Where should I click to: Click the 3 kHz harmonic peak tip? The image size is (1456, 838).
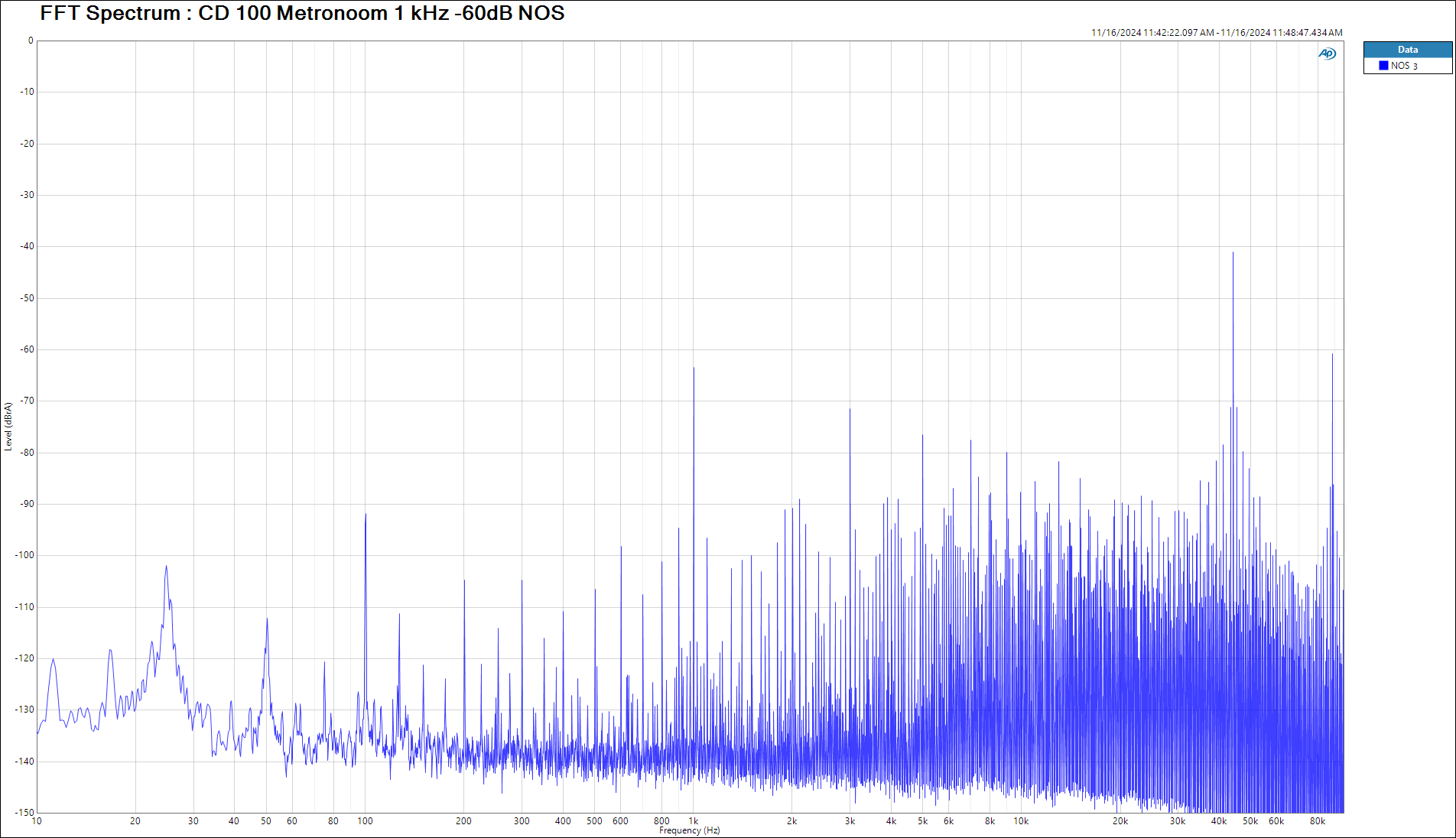(x=850, y=410)
